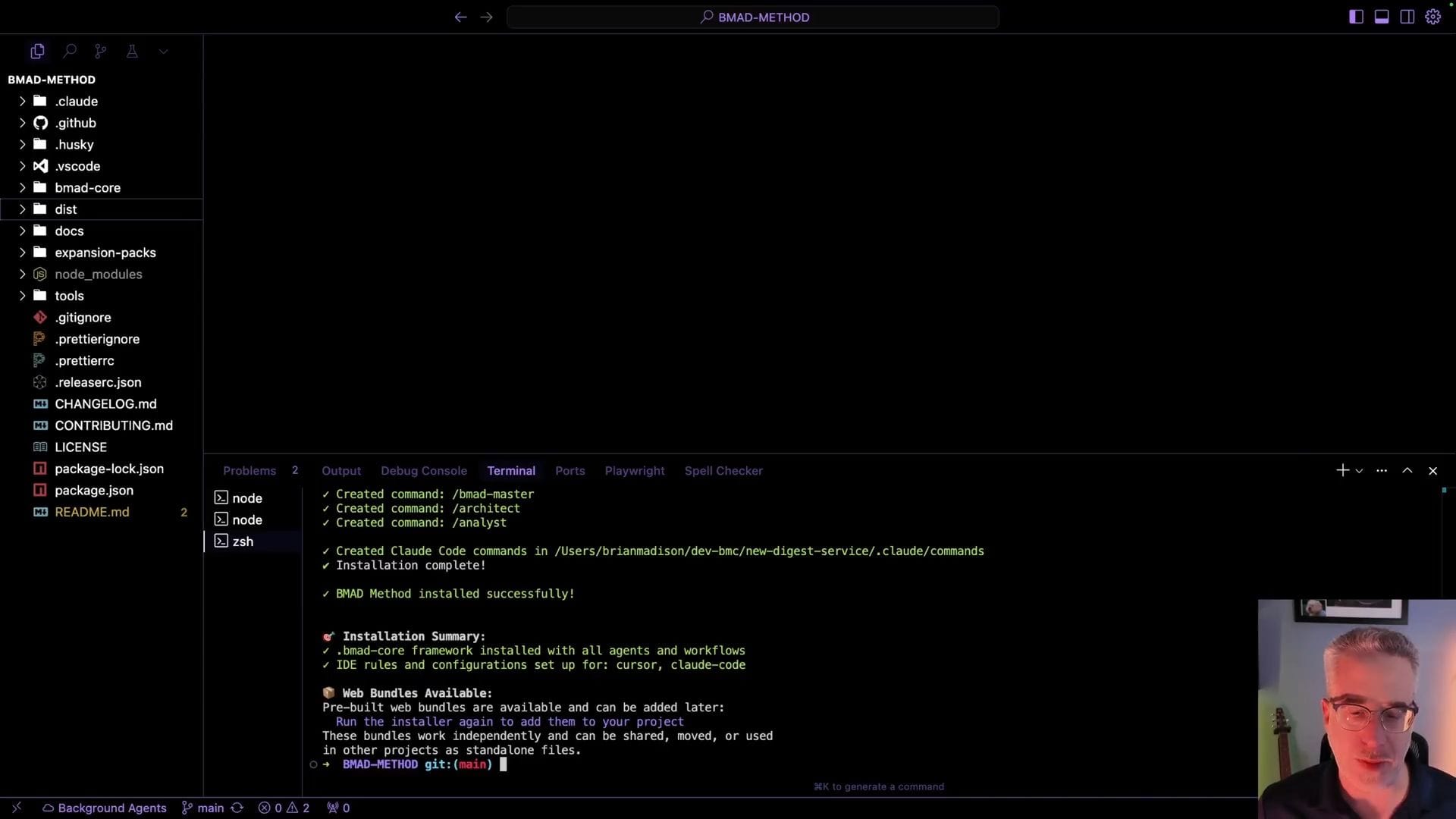1456x819 pixels.
Task: Click the Settings gear icon top right
Action: [1432, 17]
